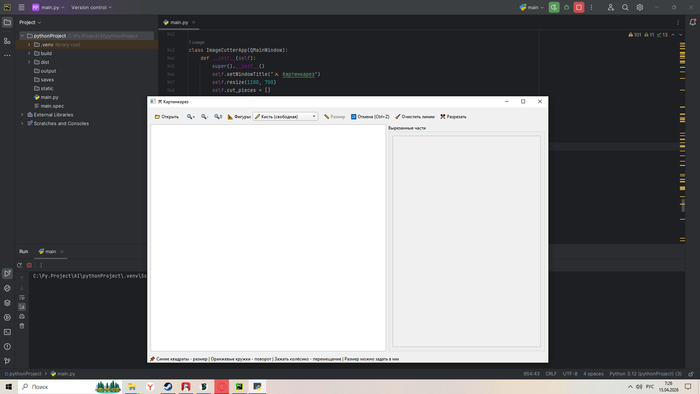Switch to the main tab in Run panel
700x394 pixels.
pos(50,252)
